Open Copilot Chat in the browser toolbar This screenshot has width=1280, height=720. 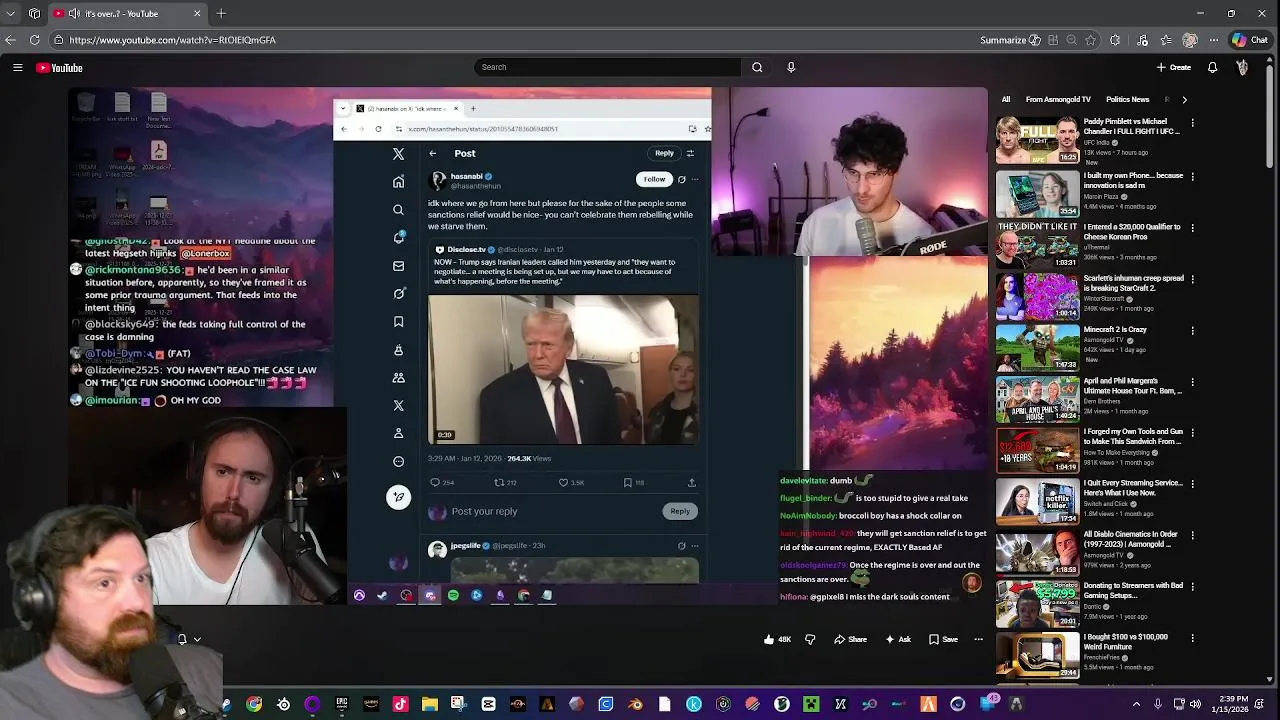(1250, 40)
